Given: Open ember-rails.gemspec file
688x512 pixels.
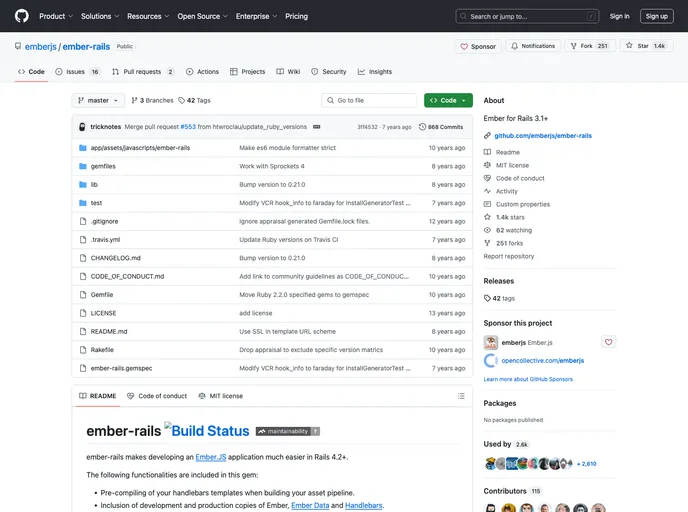Looking at the screenshot, I should (x=122, y=369).
